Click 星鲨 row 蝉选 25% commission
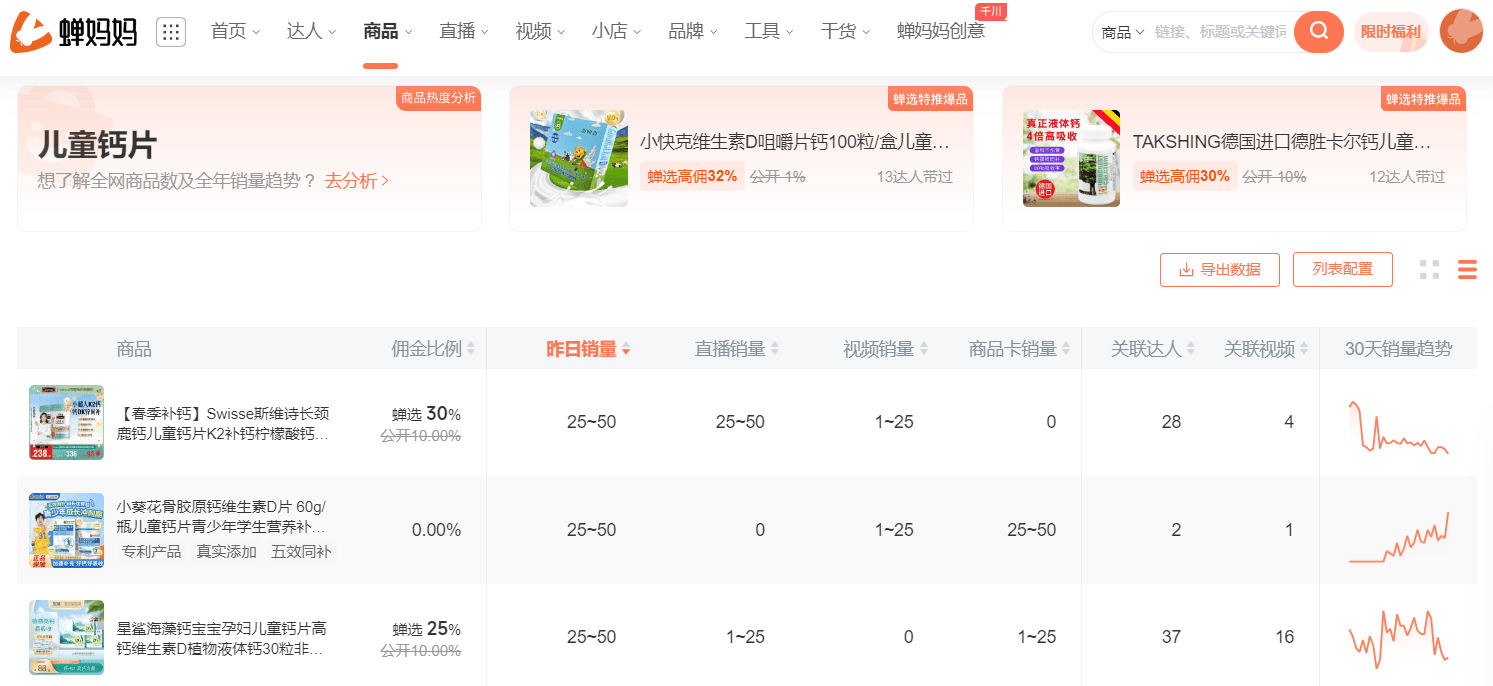 [426, 629]
